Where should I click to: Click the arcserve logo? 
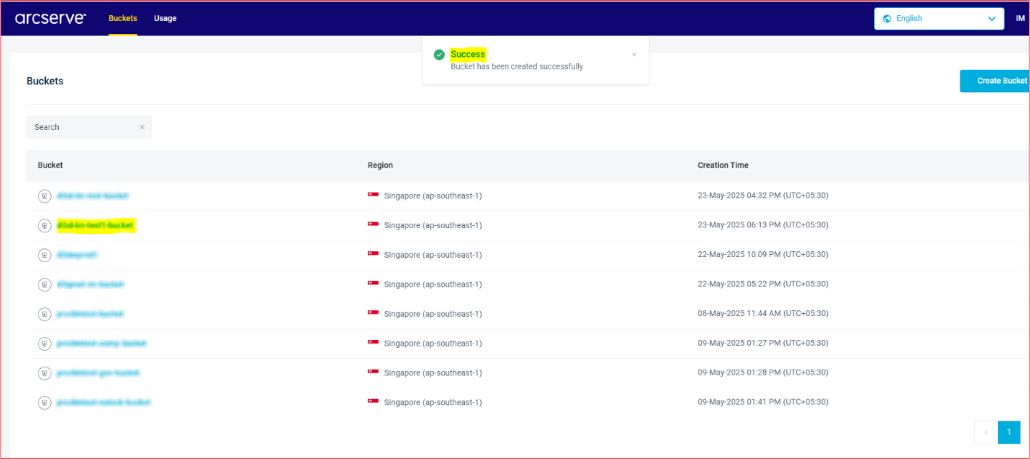[x=50, y=18]
